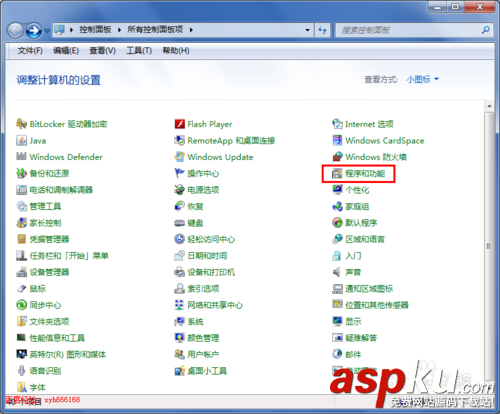Click the 颜色管理 icon

pyautogui.click(x=179, y=338)
